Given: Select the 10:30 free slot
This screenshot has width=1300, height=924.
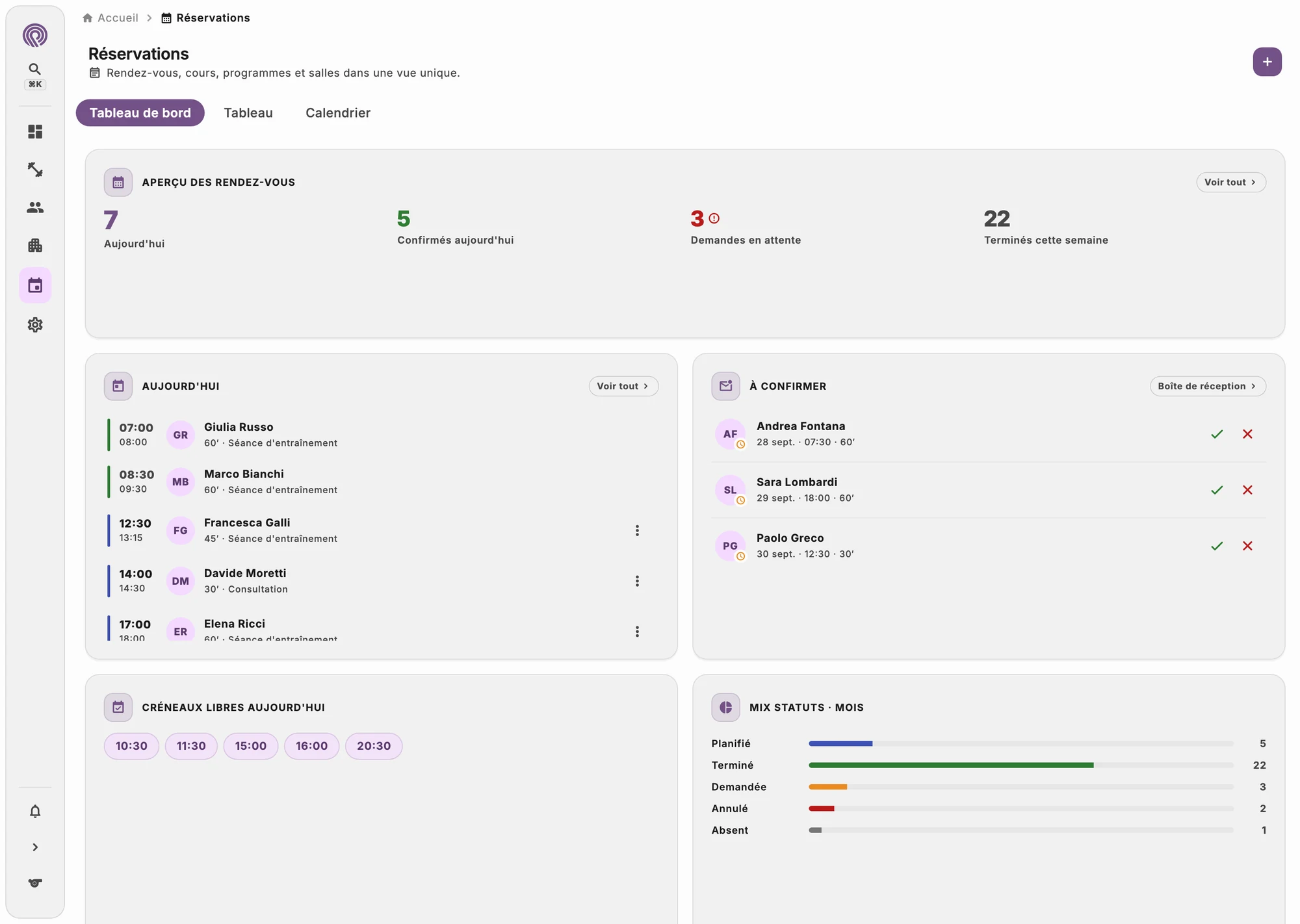Looking at the screenshot, I should pyautogui.click(x=131, y=746).
